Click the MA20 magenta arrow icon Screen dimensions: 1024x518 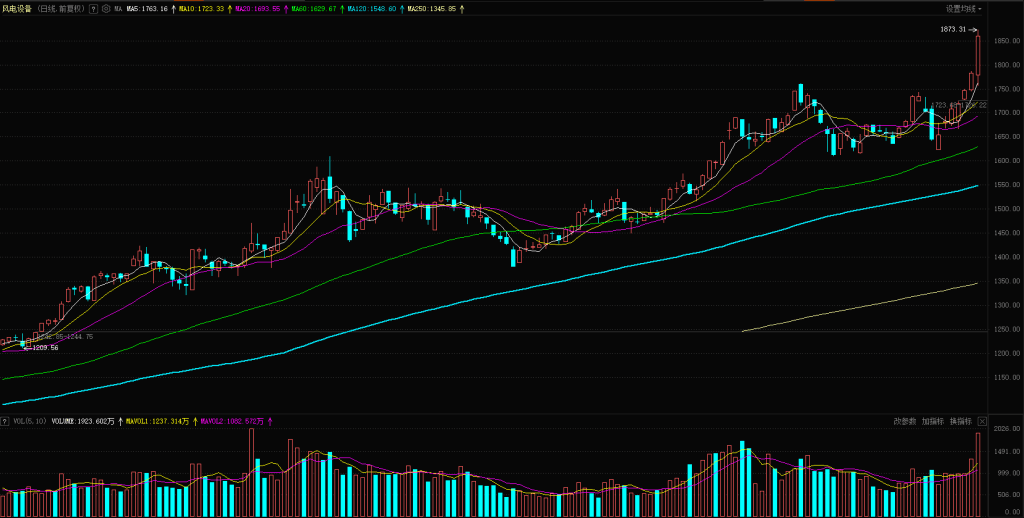pos(285,8)
